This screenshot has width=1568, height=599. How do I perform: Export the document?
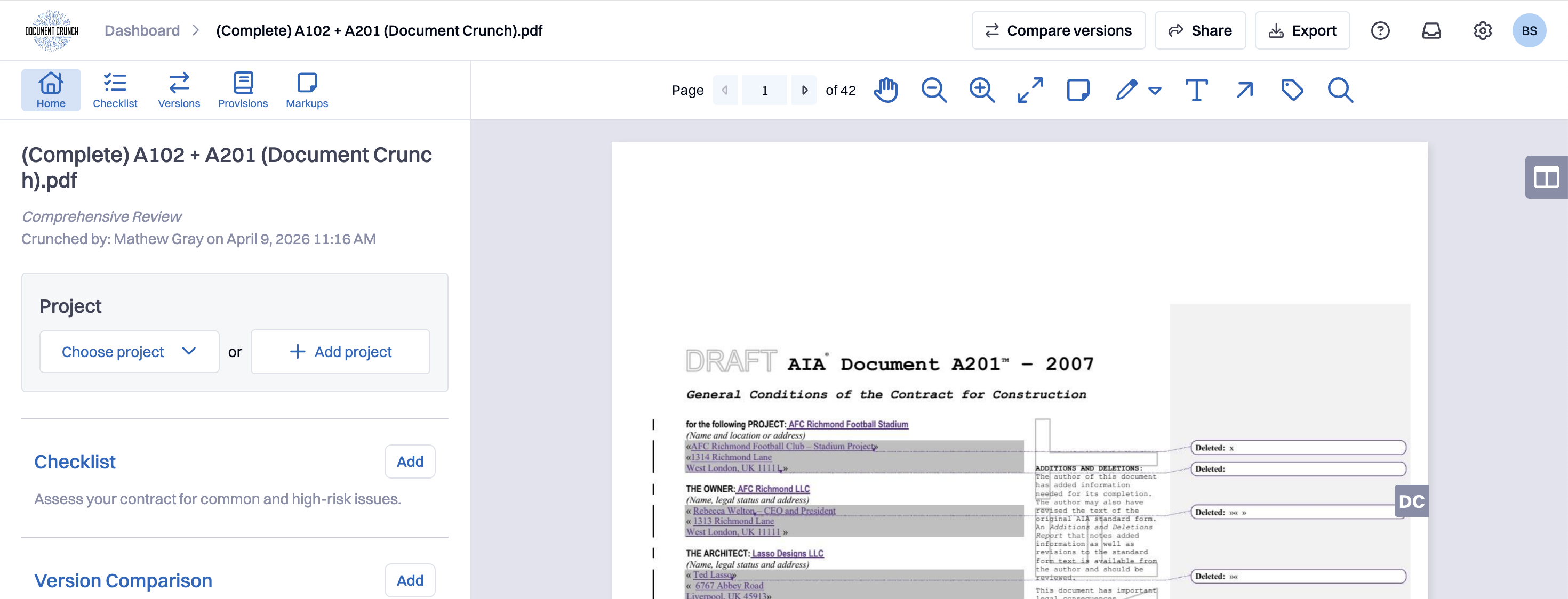coord(1302,30)
